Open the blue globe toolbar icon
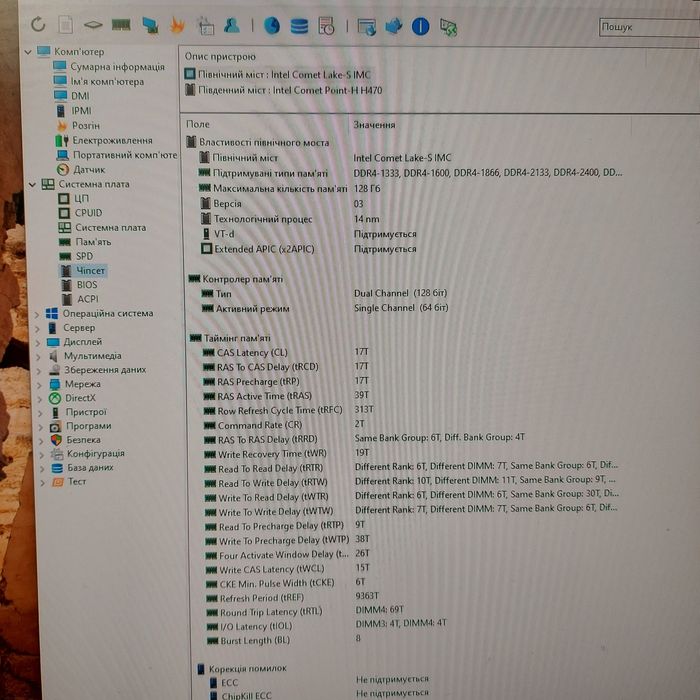The width and height of the screenshot is (700, 700). click(x=271, y=26)
